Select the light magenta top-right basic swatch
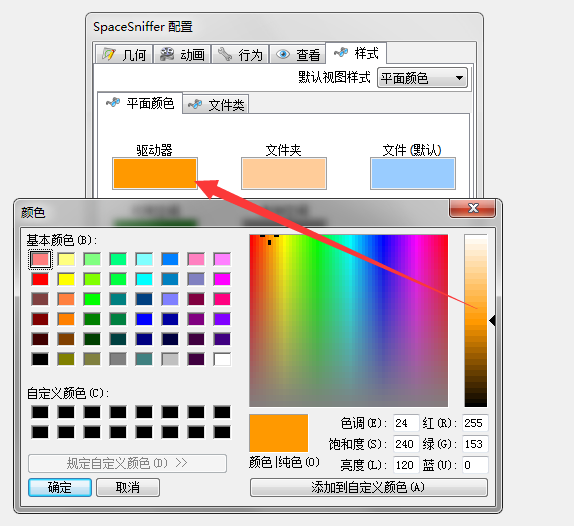Screen dimensions: 574x526 tap(222, 260)
